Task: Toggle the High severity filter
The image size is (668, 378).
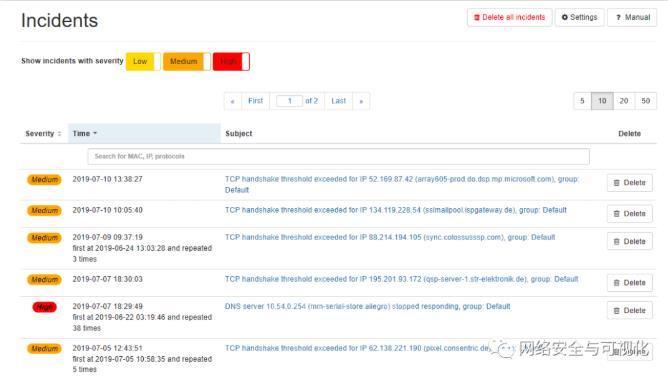Action: coord(231,61)
